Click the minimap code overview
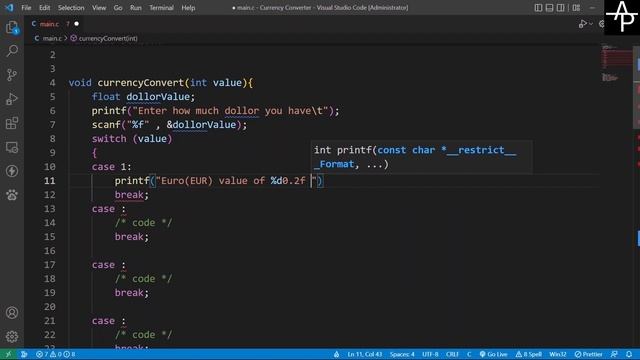The height and width of the screenshot is (360, 640). click(616, 63)
